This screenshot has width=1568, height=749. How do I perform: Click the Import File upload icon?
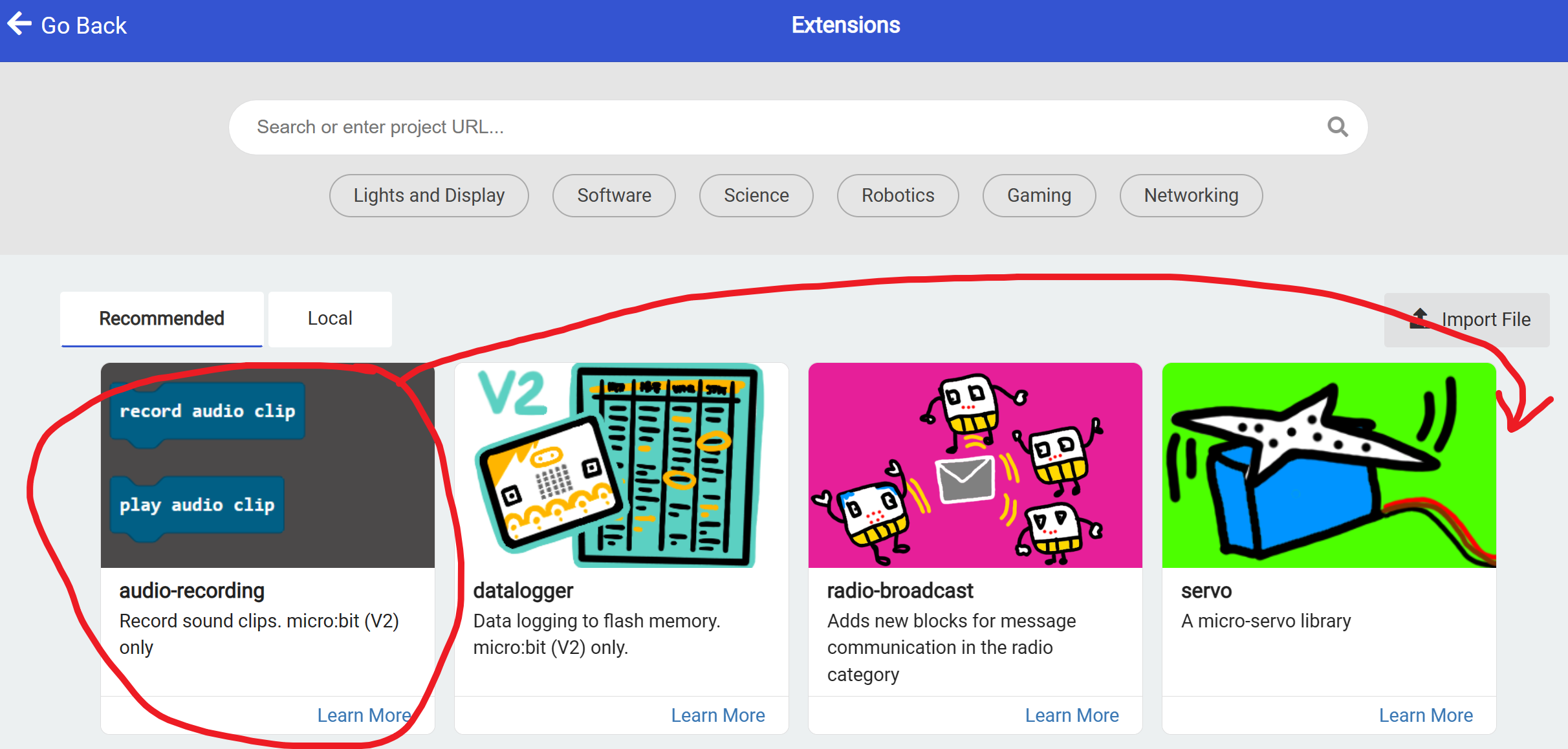[1422, 319]
